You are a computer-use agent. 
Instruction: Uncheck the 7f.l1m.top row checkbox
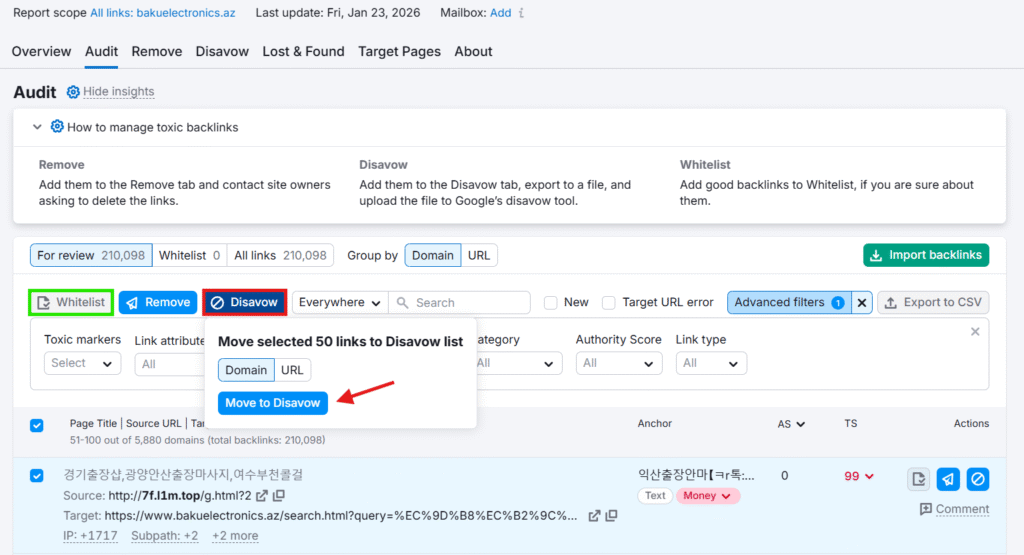37,475
